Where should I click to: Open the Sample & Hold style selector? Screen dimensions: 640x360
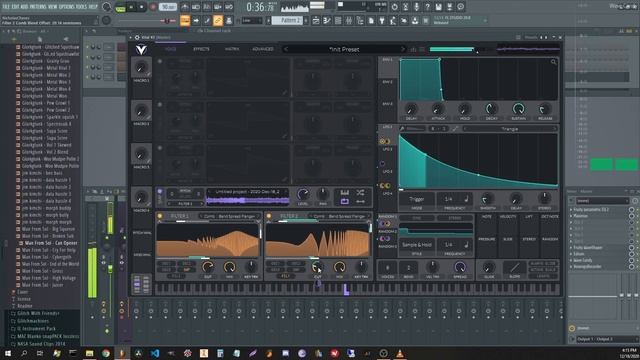tap(416, 245)
